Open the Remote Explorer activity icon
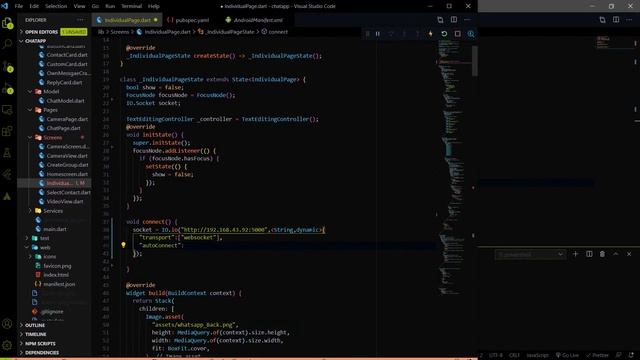The width and height of the screenshot is (640, 360). [x=7, y=110]
